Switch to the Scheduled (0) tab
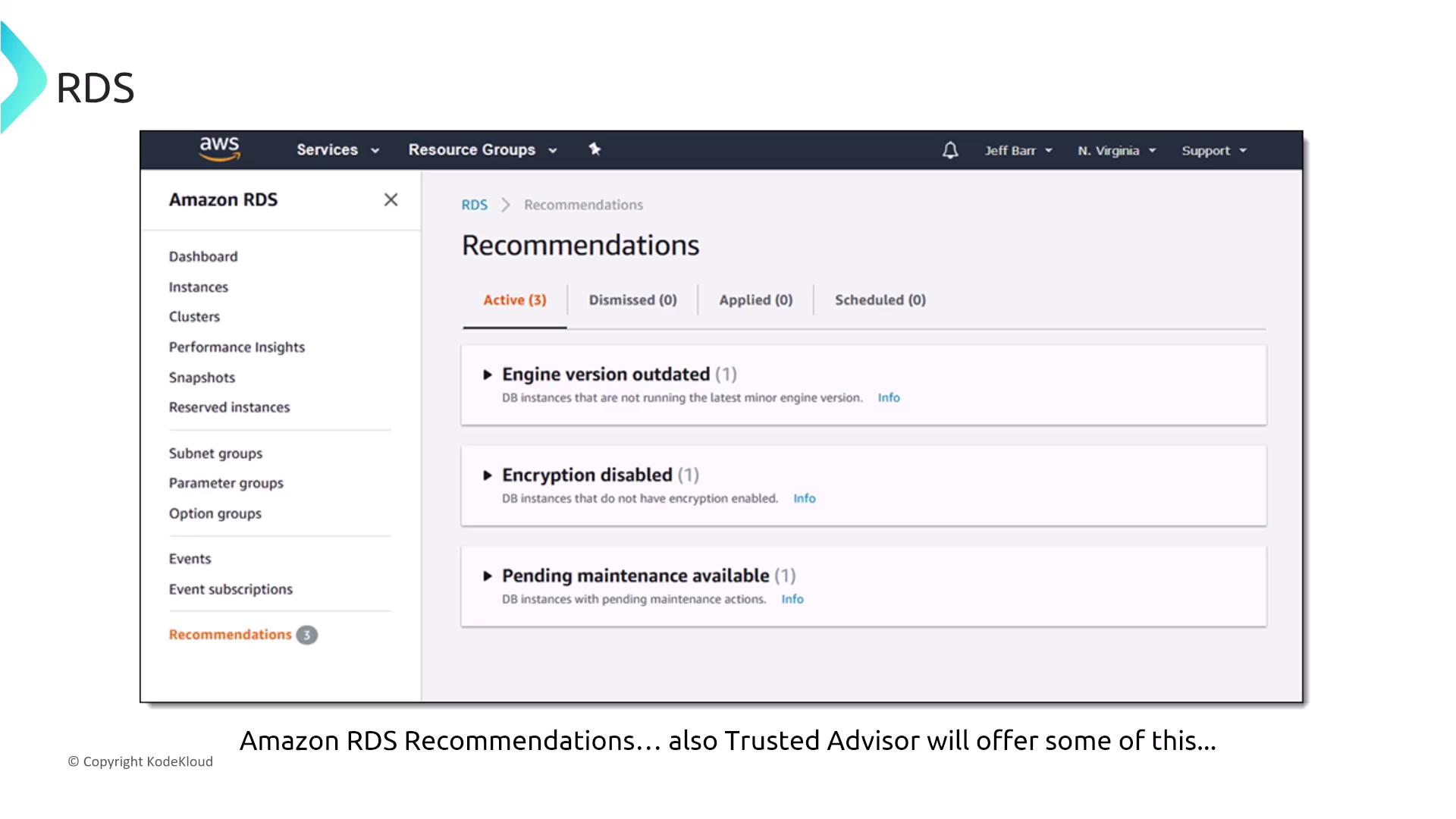This screenshot has height=819, width=1456. (x=880, y=300)
